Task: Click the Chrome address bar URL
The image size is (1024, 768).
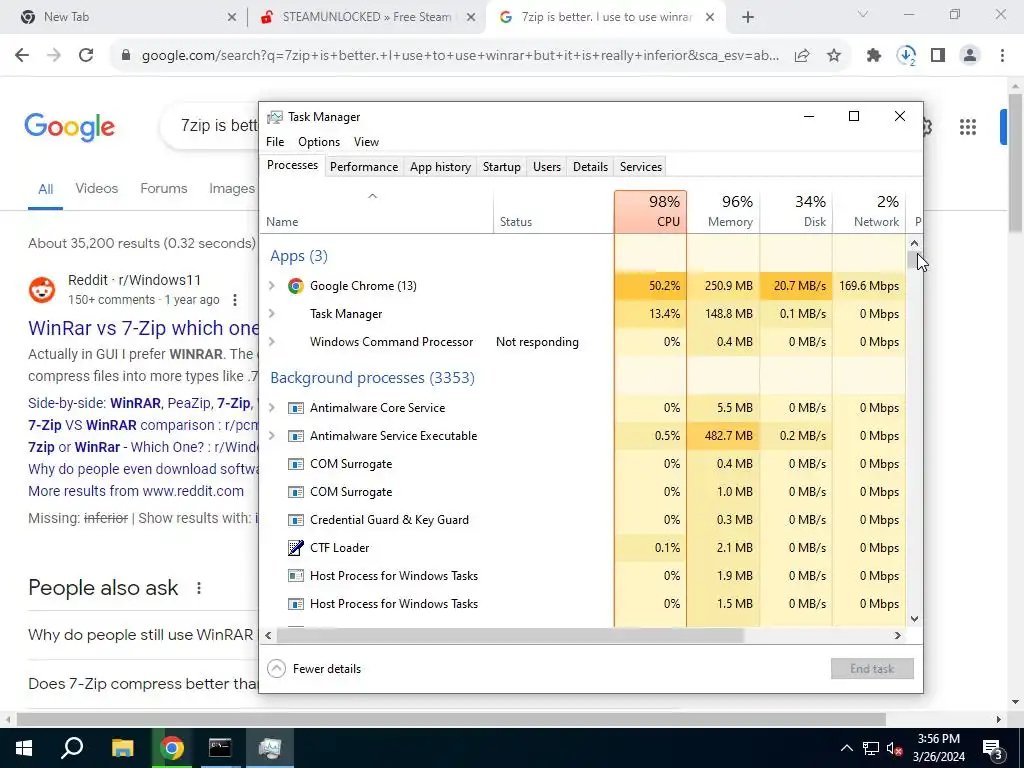Action: pos(460,56)
